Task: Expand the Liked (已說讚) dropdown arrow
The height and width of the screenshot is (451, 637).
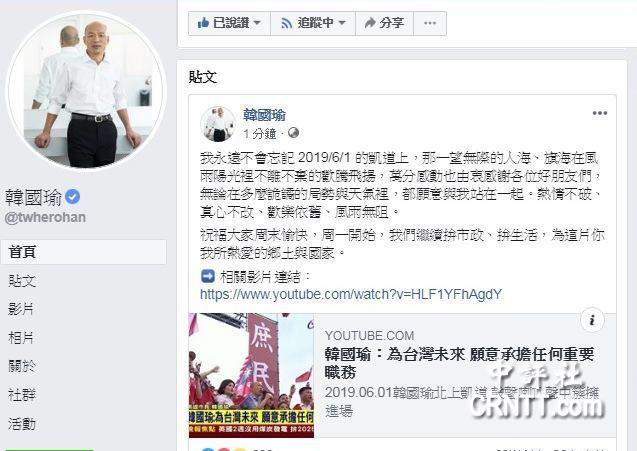Action: click(257, 23)
